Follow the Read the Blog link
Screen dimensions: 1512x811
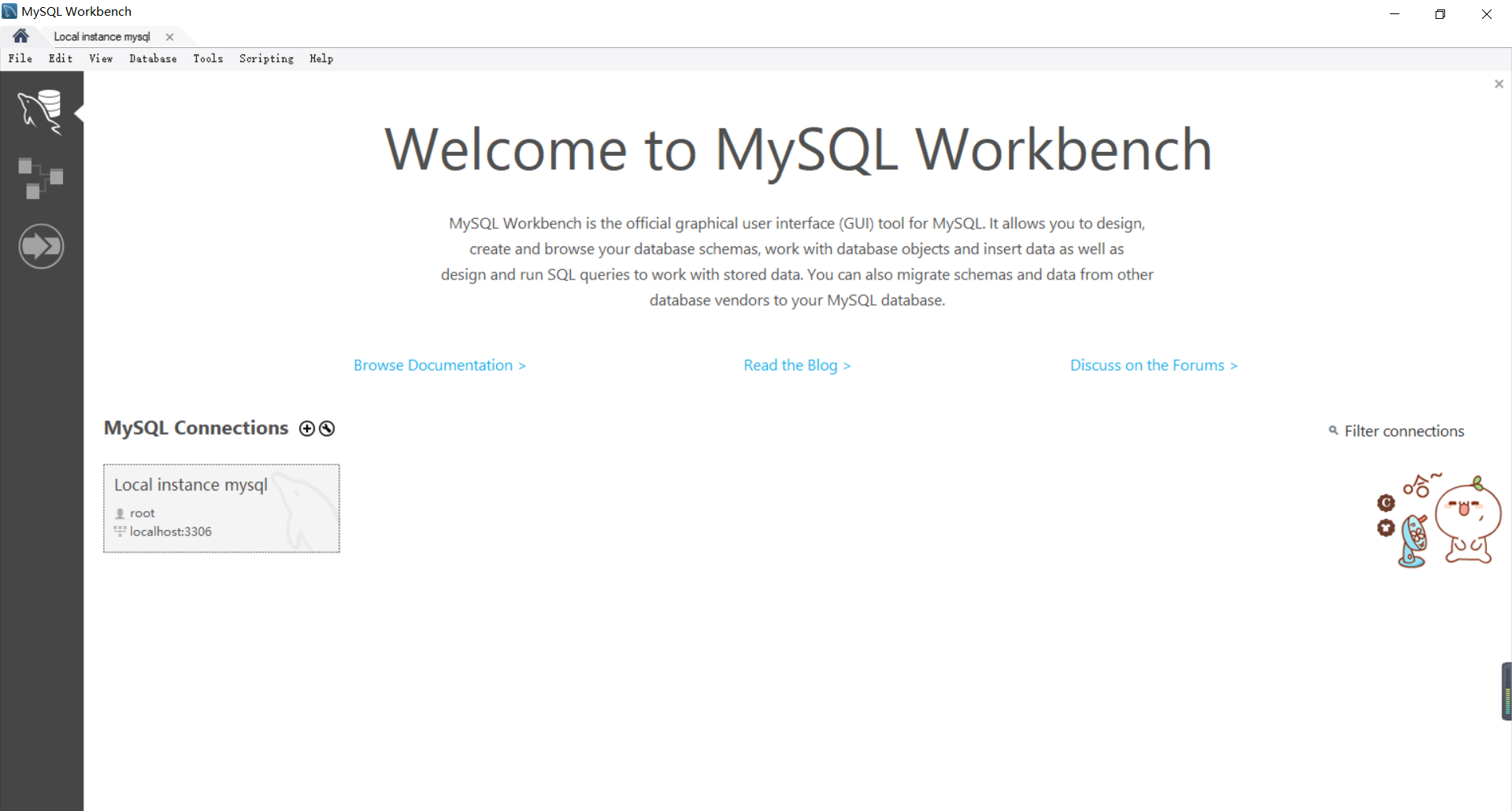point(797,365)
